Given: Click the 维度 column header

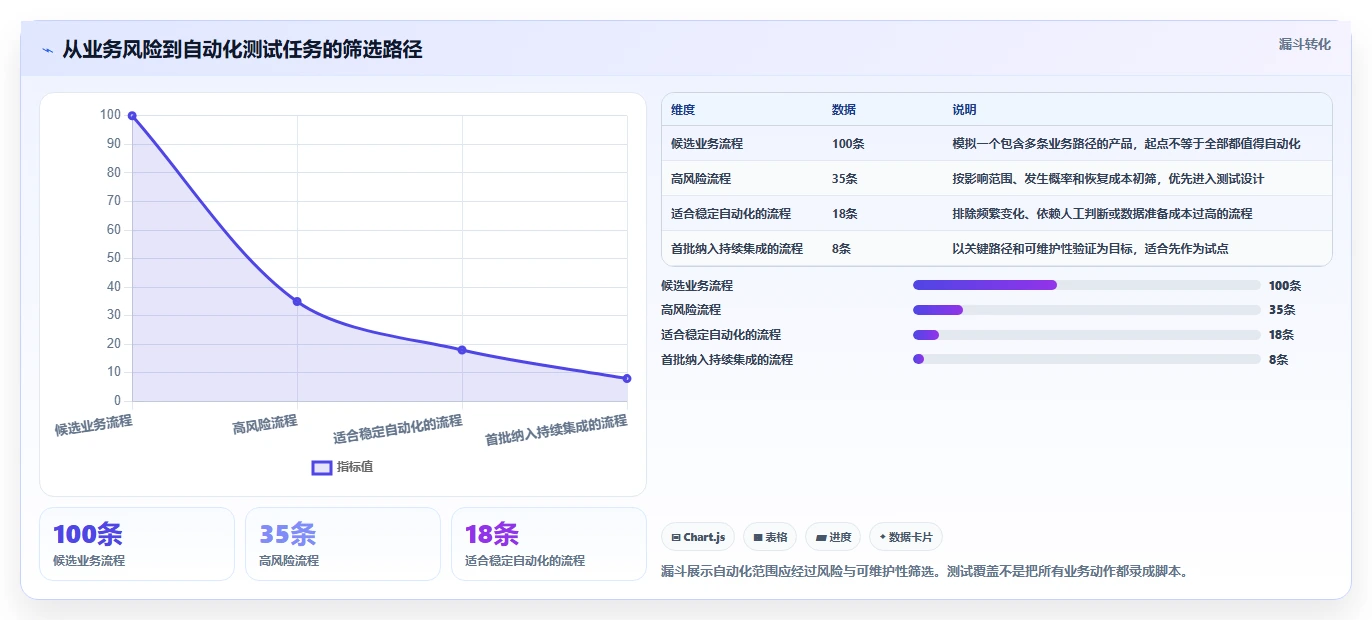Looking at the screenshot, I should (683, 110).
